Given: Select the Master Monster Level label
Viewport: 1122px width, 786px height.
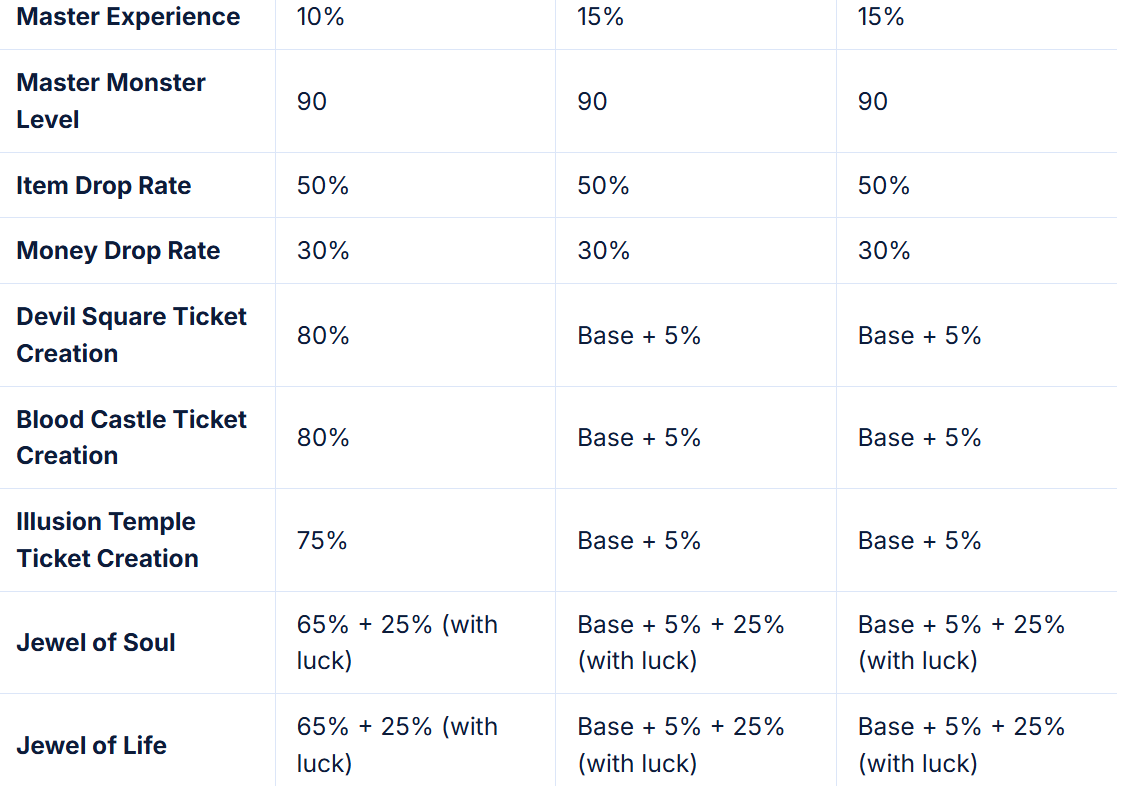Looking at the screenshot, I should coord(111,100).
